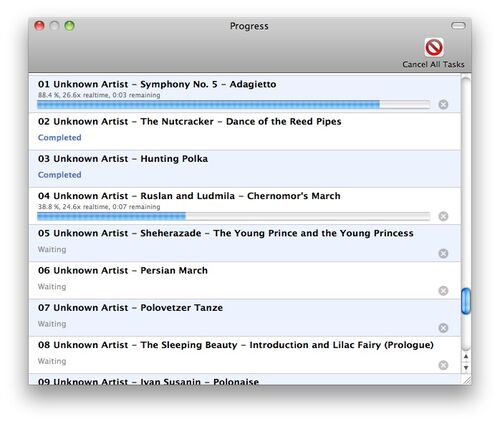Screen dimensions: 500x424
Task: Click the Chernomor's March progress bar
Action: pos(234,217)
